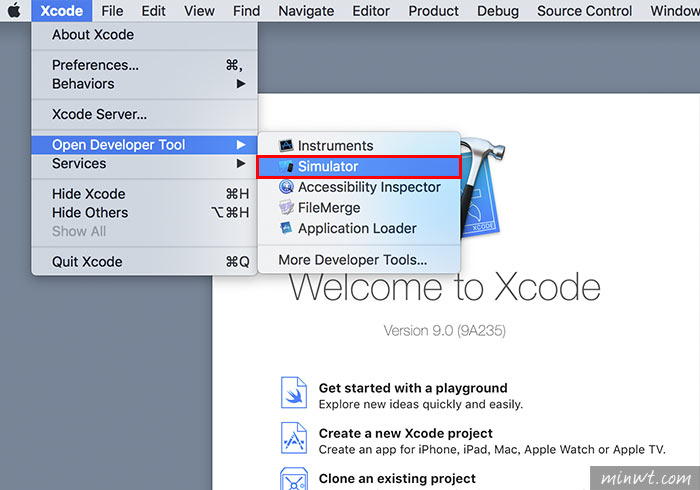The image size is (700, 490).
Task: Open the Debug menu
Action: [498, 11]
